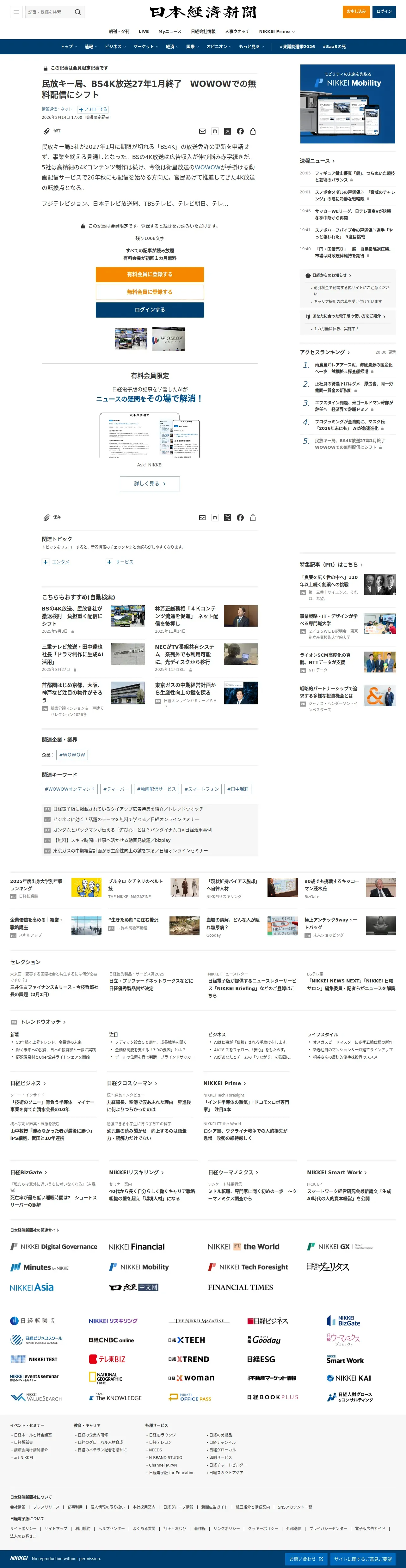Open the LIVE menu item
This screenshot has width=406, height=1568.
[x=144, y=32]
